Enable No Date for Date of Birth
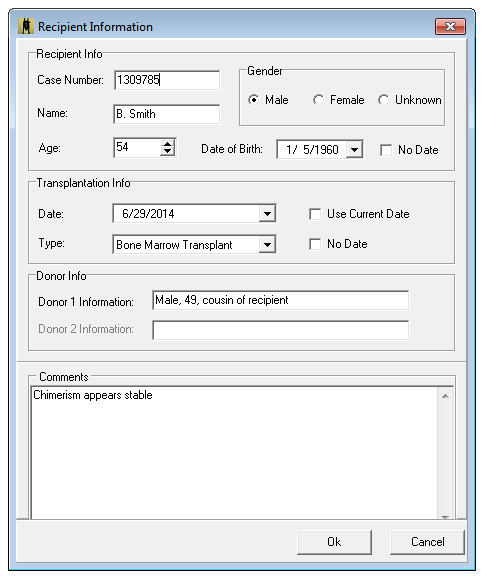This screenshot has height=579, width=485. (x=386, y=150)
